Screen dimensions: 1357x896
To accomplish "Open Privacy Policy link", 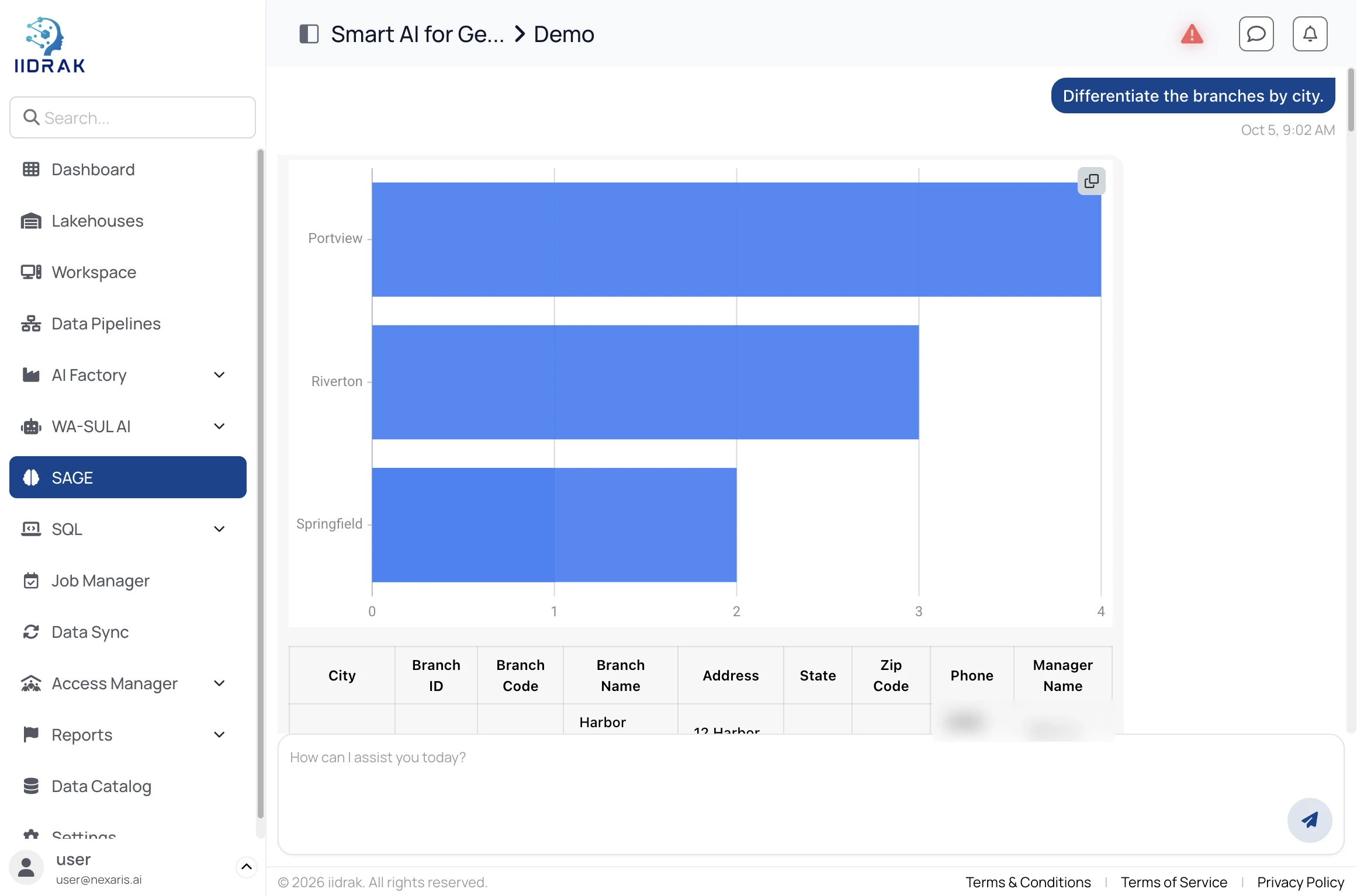I will pos(1301,882).
